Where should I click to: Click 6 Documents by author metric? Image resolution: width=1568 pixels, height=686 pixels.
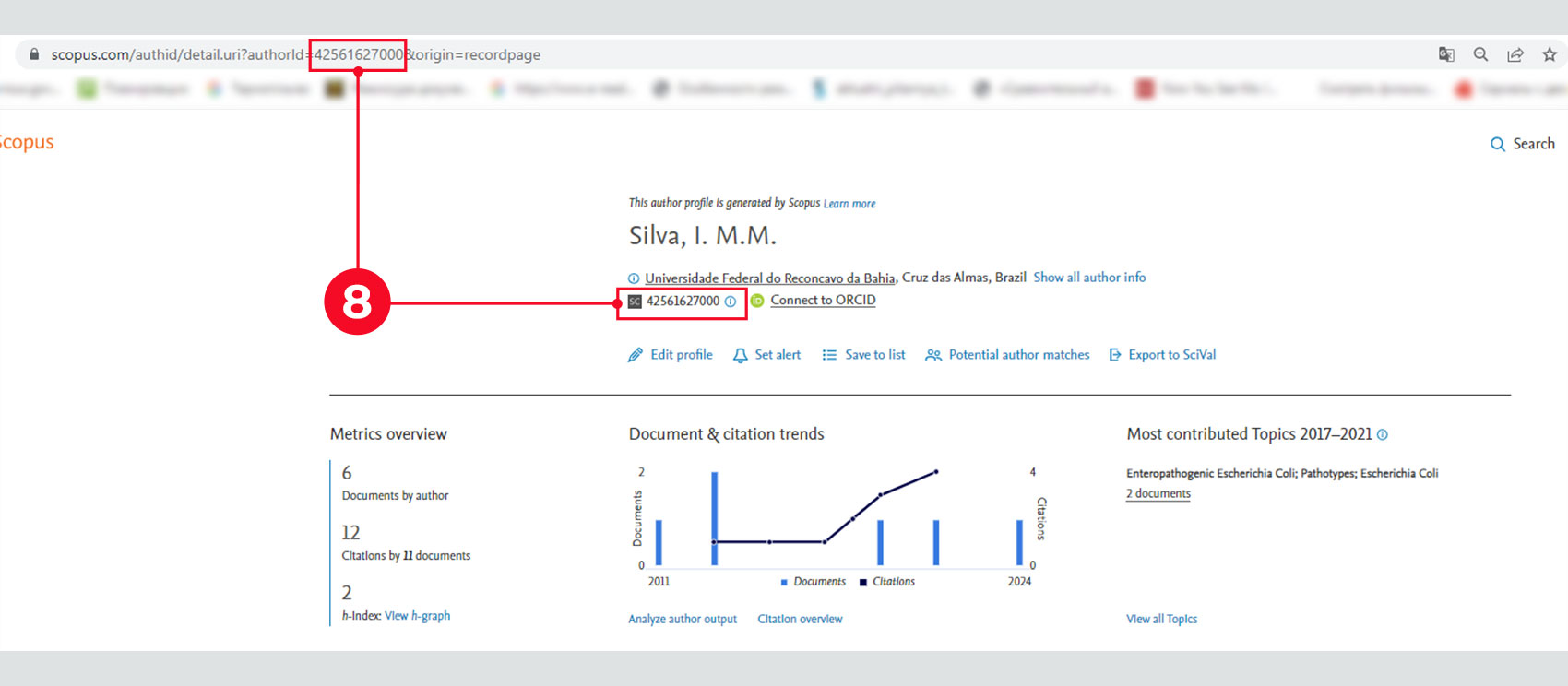click(395, 483)
